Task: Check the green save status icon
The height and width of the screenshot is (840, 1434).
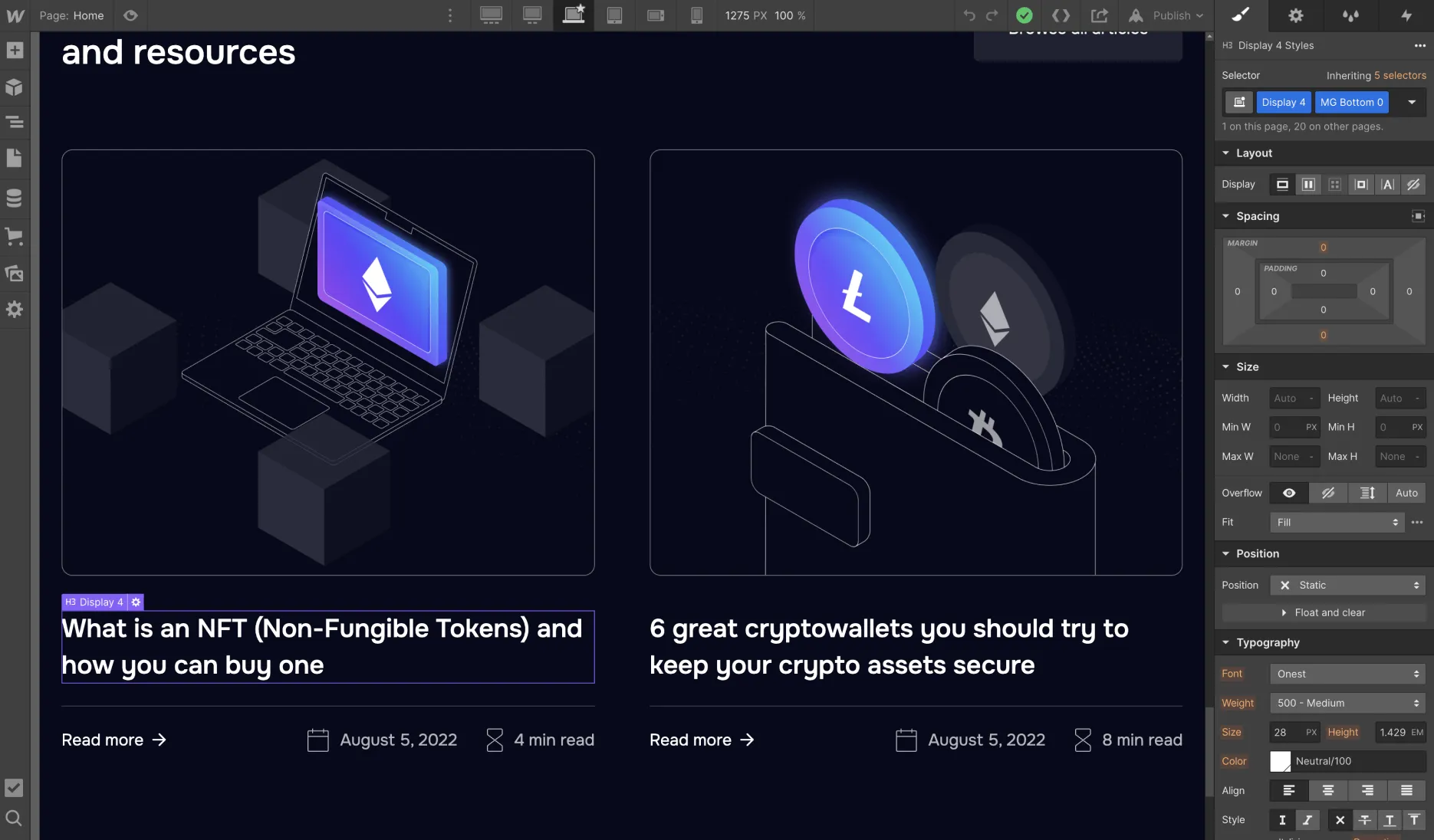Action: coord(1025,15)
